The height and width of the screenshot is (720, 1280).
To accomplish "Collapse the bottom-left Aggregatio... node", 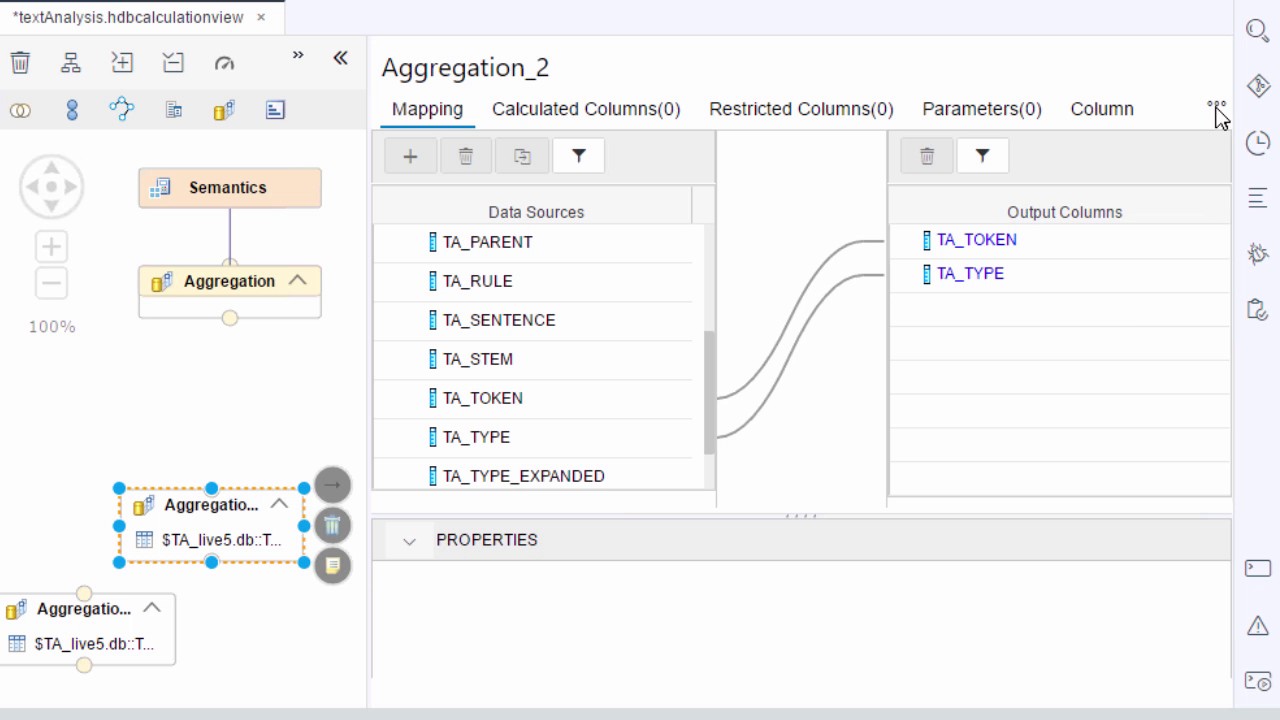I will (x=152, y=608).
